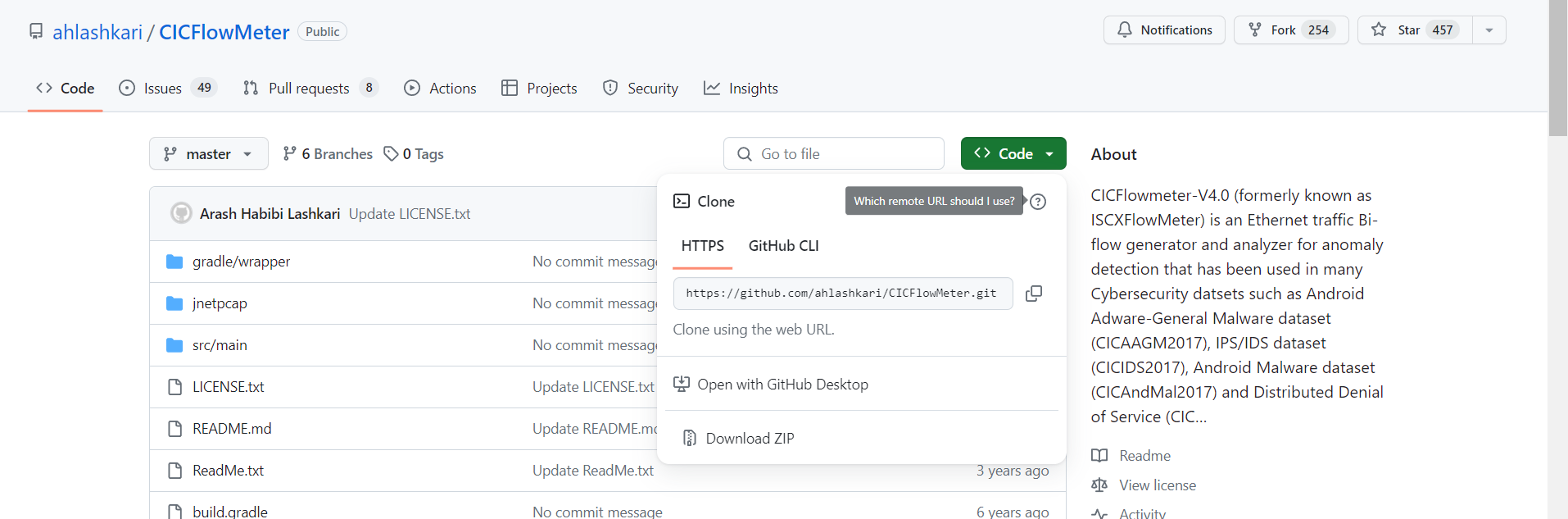Star the repository
Image resolution: width=1568 pixels, height=519 pixels.
pyautogui.click(x=1415, y=30)
